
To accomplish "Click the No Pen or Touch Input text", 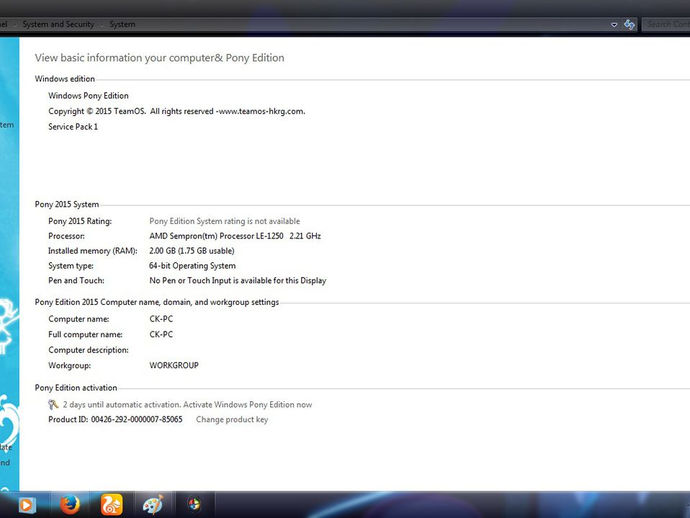I will [238, 280].
